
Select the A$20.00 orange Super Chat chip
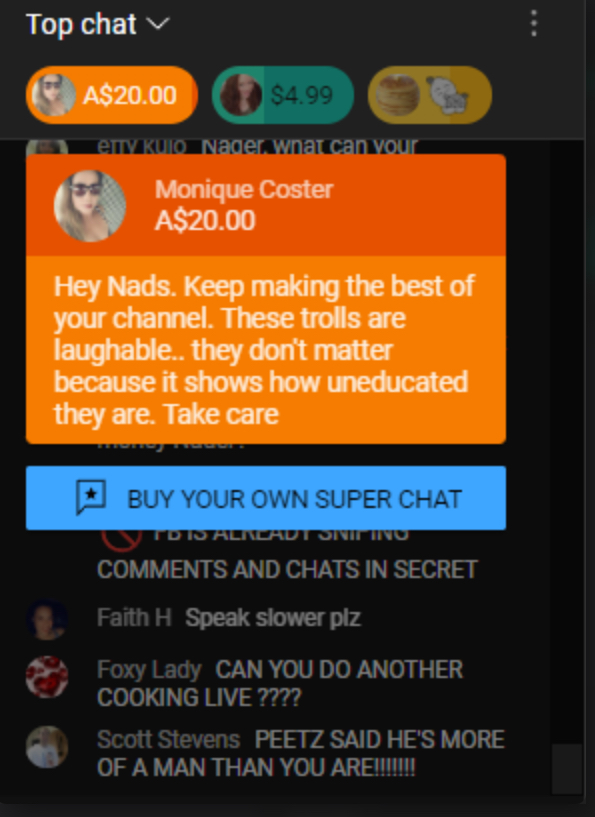pos(112,95)
